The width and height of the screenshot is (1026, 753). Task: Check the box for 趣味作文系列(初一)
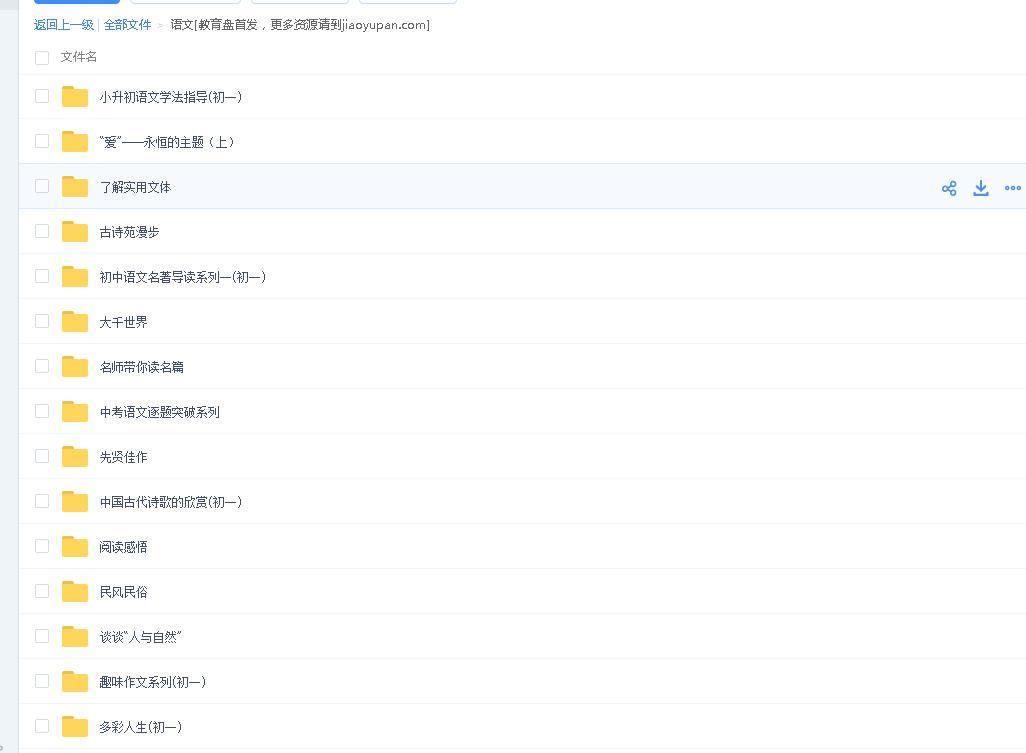pyautogui.click(x=42, y=681)
